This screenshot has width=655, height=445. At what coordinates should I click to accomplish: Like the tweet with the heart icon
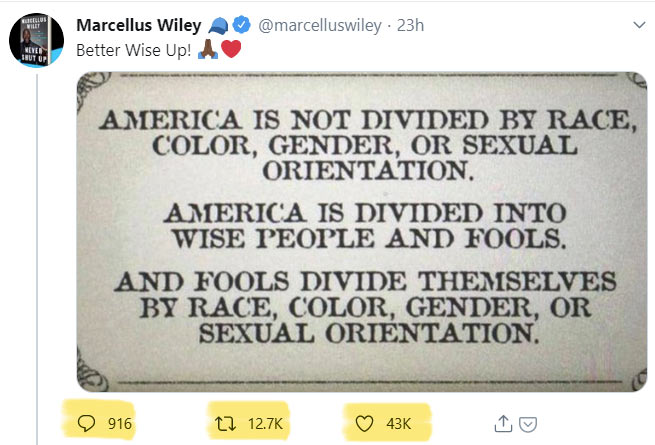[364, 424]
